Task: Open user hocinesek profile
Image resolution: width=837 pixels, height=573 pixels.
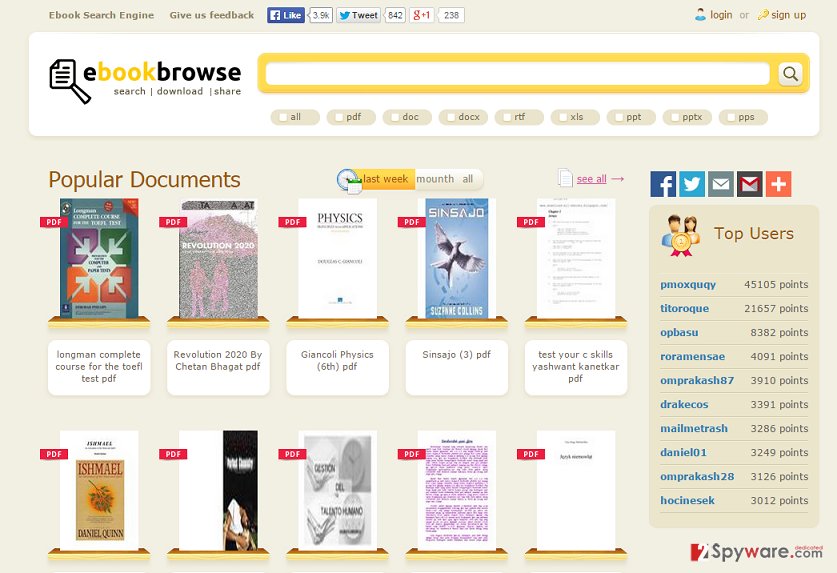Action: (x=687, y=500)
